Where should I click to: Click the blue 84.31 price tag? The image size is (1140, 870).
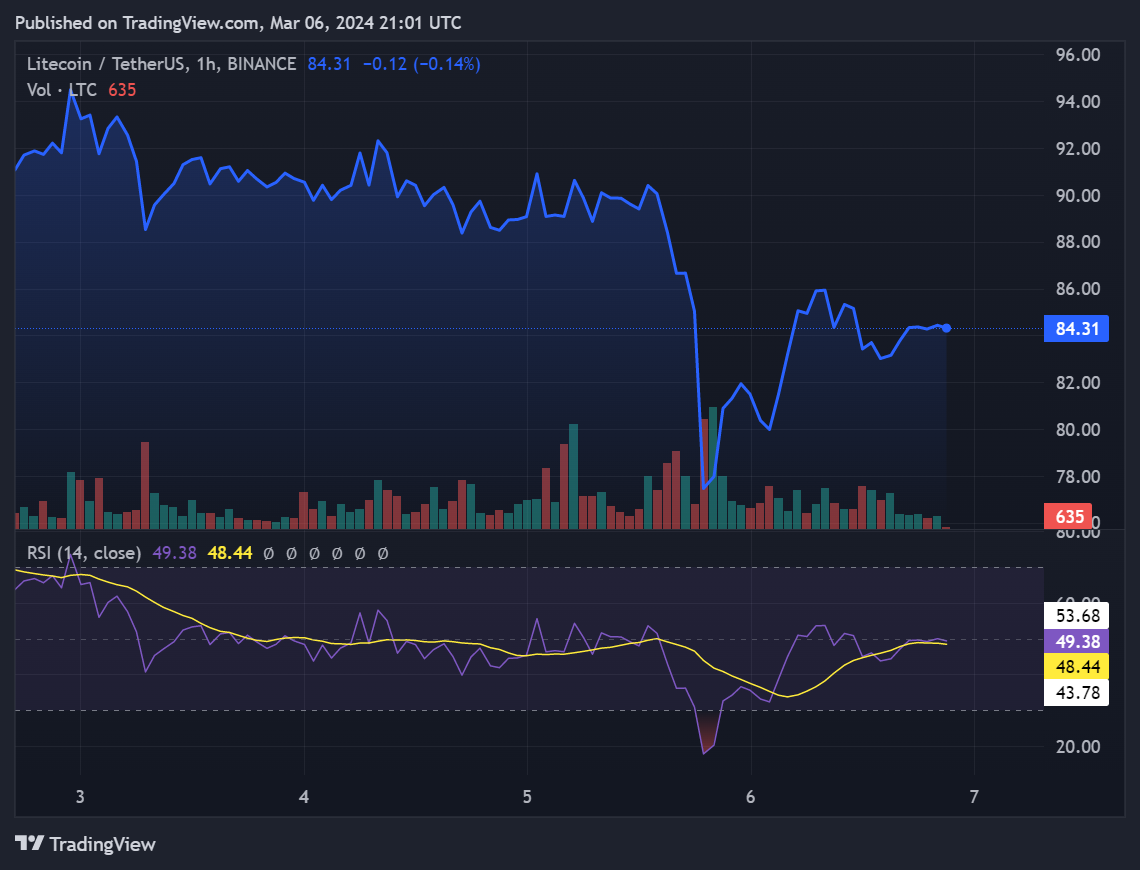[1075, 328]
